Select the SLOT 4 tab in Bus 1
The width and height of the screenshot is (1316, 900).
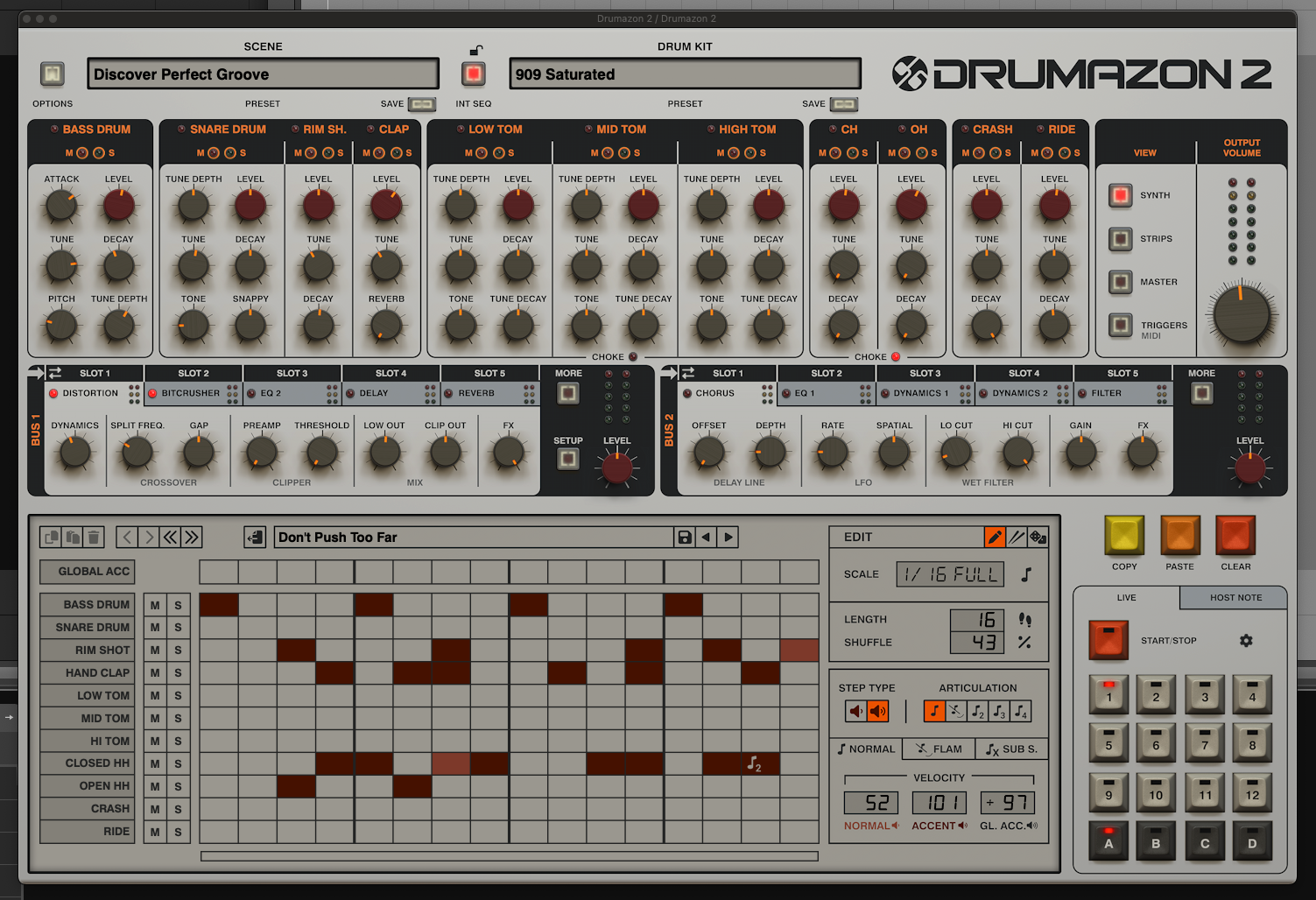pyautogui.click(x=391, y=373)
